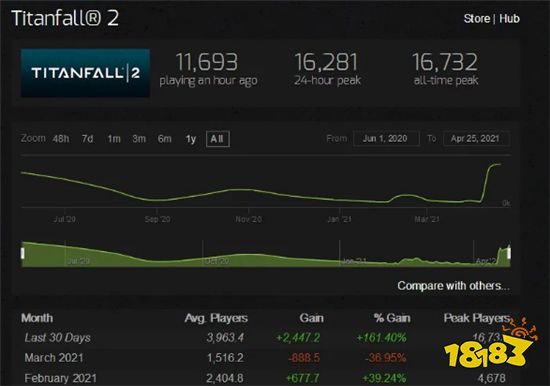550x386 pixels.
Task: Set chart zoom to 3m
Action: (139, 139)
